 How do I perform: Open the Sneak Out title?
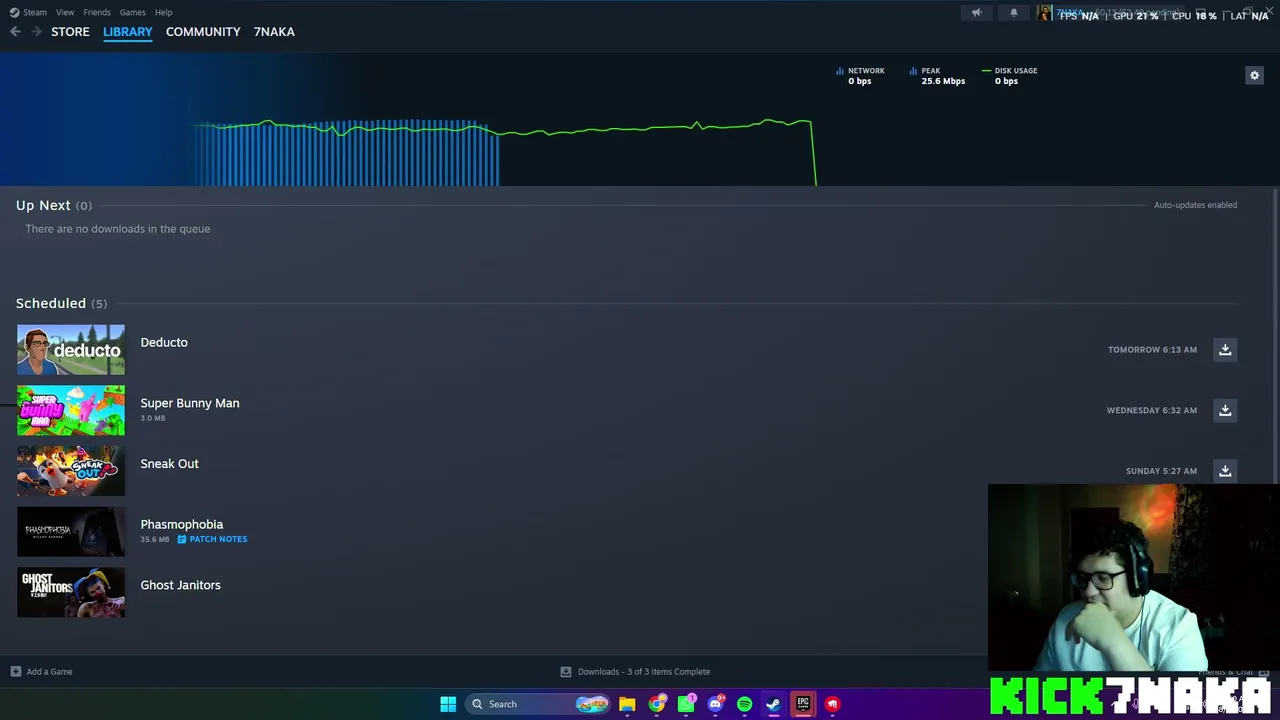[170, 464]
